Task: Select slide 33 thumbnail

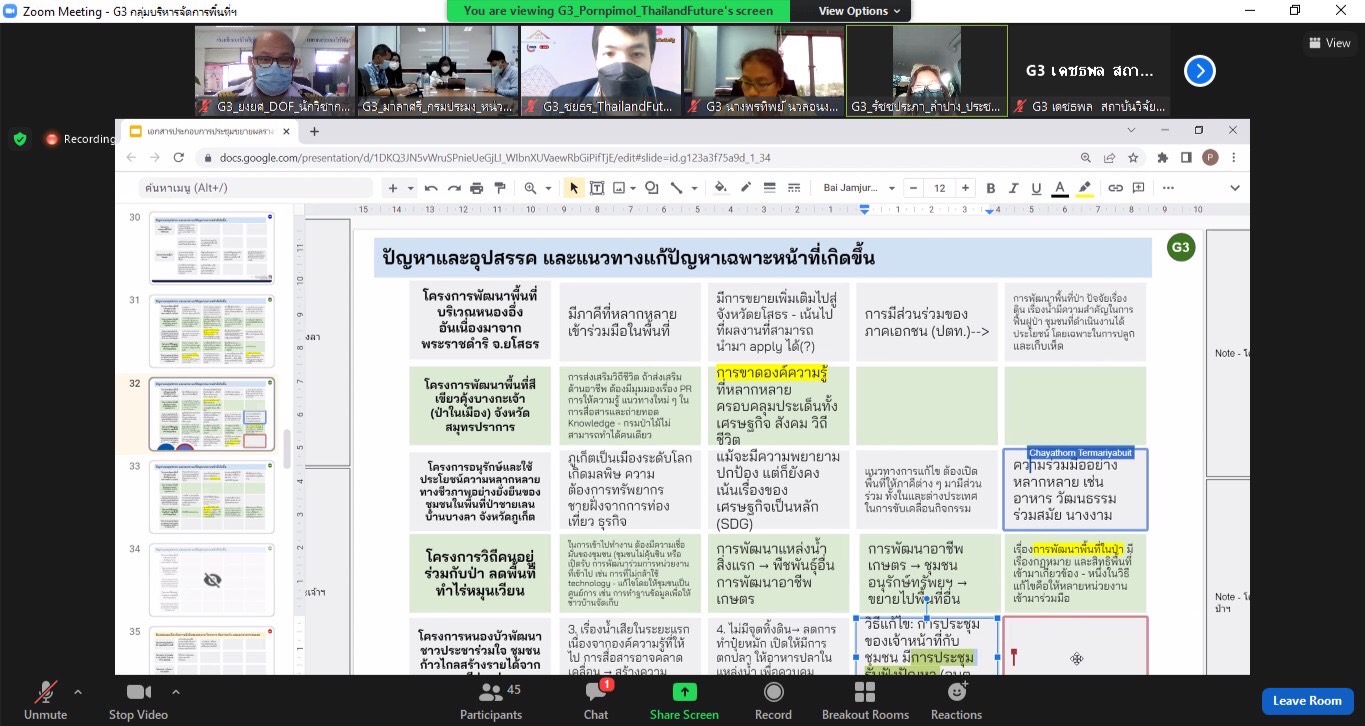Action: pyautogui.click(x=211, y=496)
